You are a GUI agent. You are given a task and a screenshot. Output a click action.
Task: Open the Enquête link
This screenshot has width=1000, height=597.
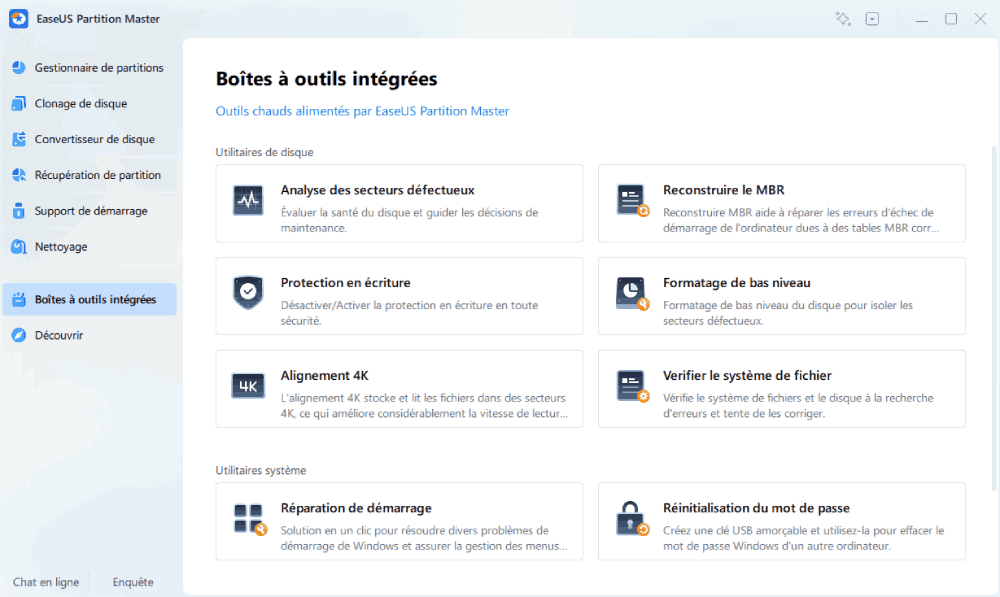tap(133, 582)
